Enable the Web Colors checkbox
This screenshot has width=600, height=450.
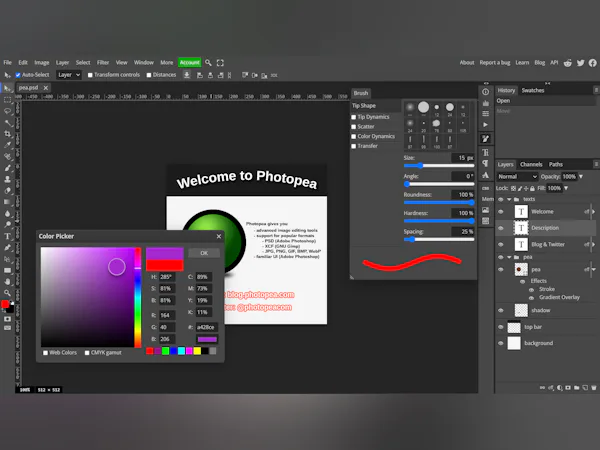click(46, 353)
